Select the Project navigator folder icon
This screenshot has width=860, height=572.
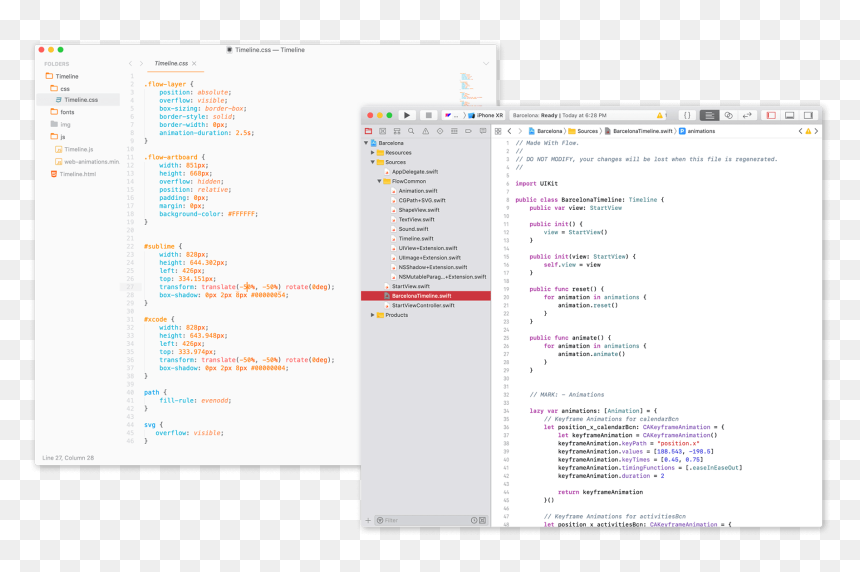coord(369,131)
